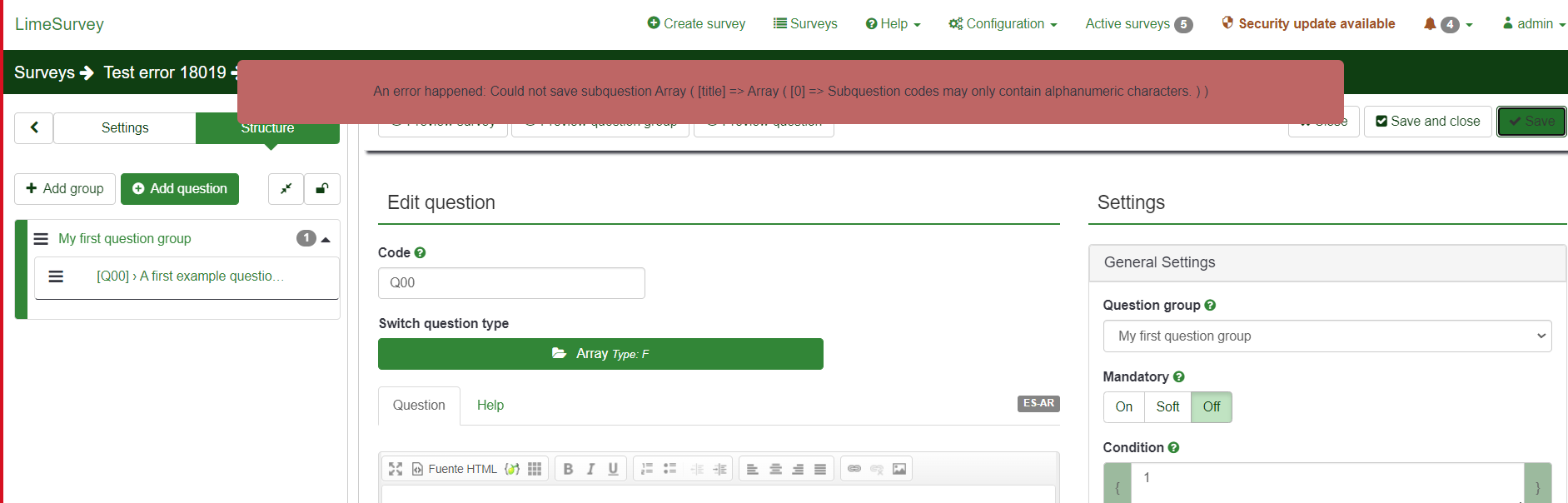Toggle bold formatting in editor
Image resolution: width=1568 pixels, height=503 pixels.
[x=568, y=469]
